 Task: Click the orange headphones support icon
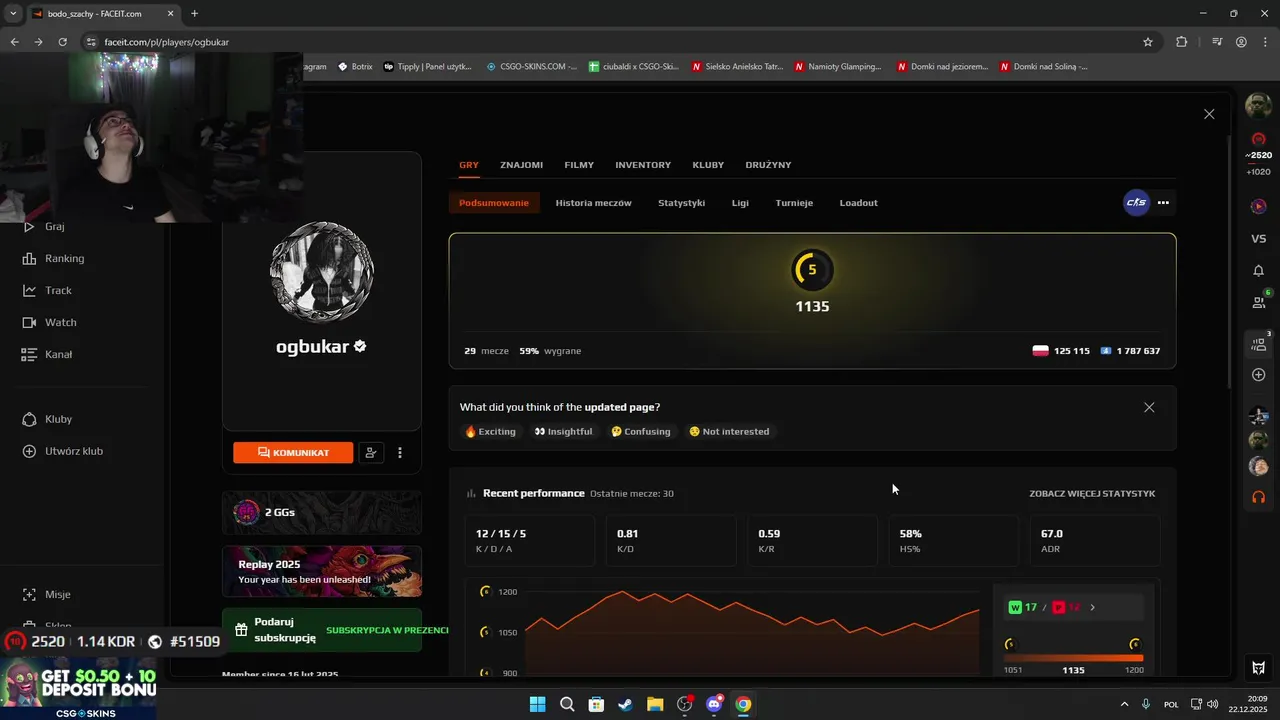tap(1259, 497)
